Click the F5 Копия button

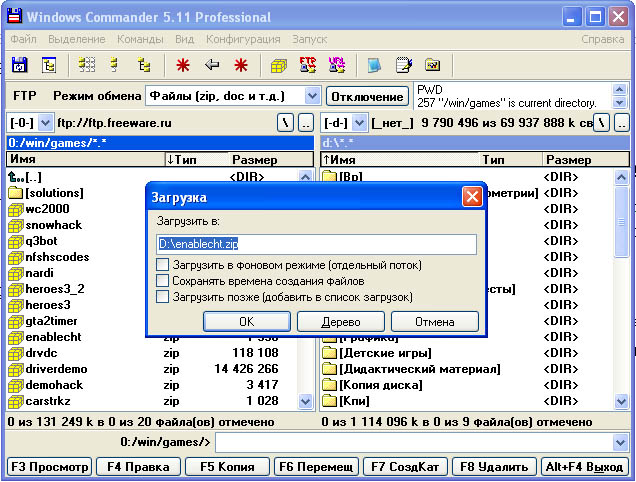[x=227, y=467]
